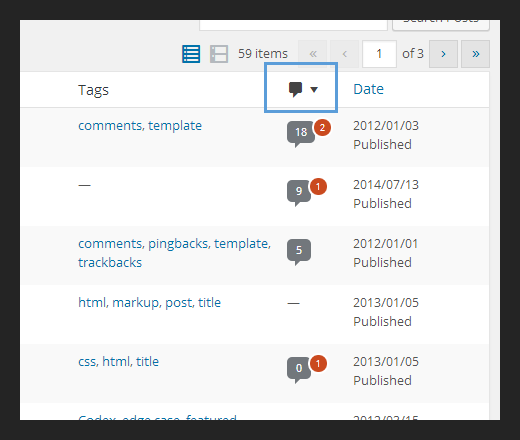The width and height of the screenshot is (520, 440).
Task: Click the comments column header bubble icon
Action: click(x=295, y=89)
